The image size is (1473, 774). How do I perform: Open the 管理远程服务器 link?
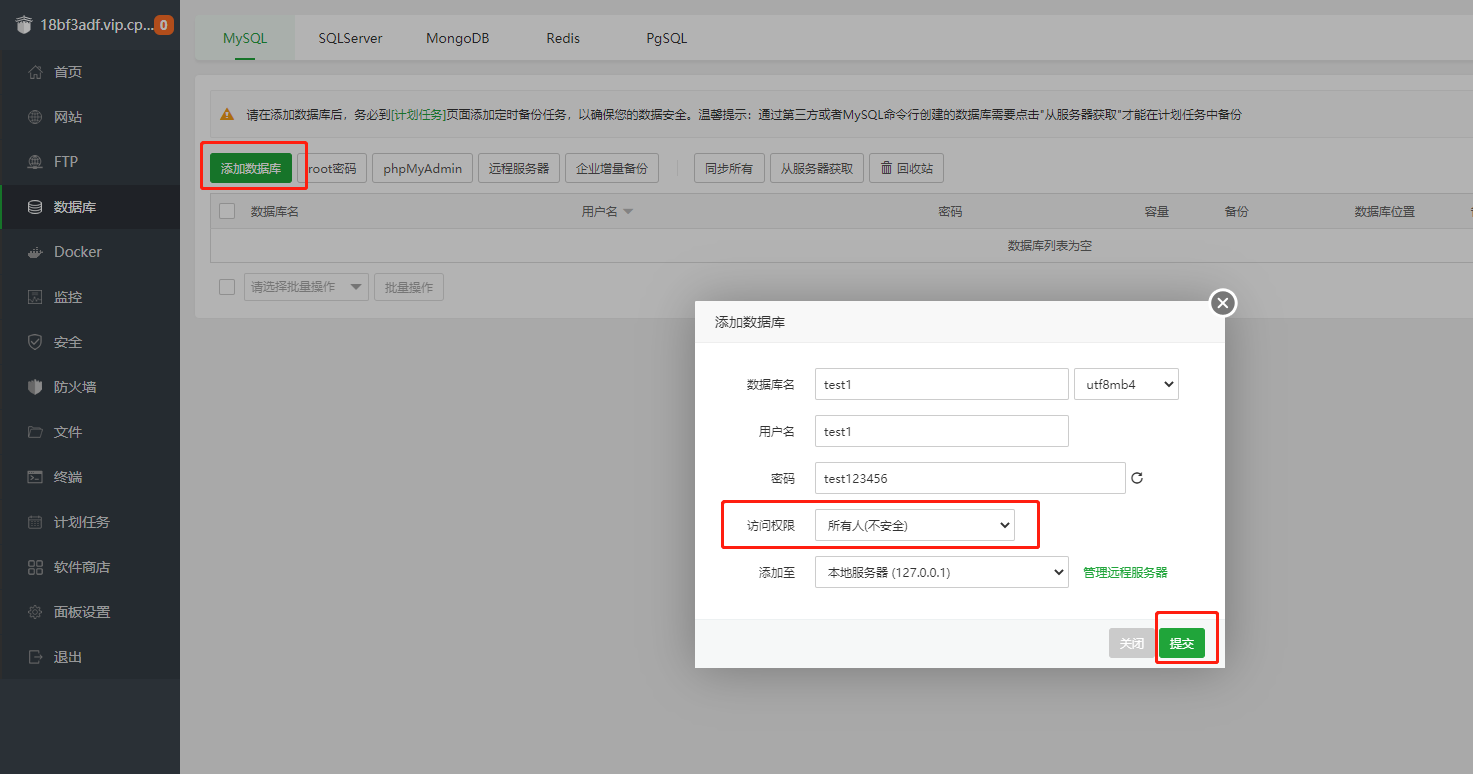coord(1125,573)
